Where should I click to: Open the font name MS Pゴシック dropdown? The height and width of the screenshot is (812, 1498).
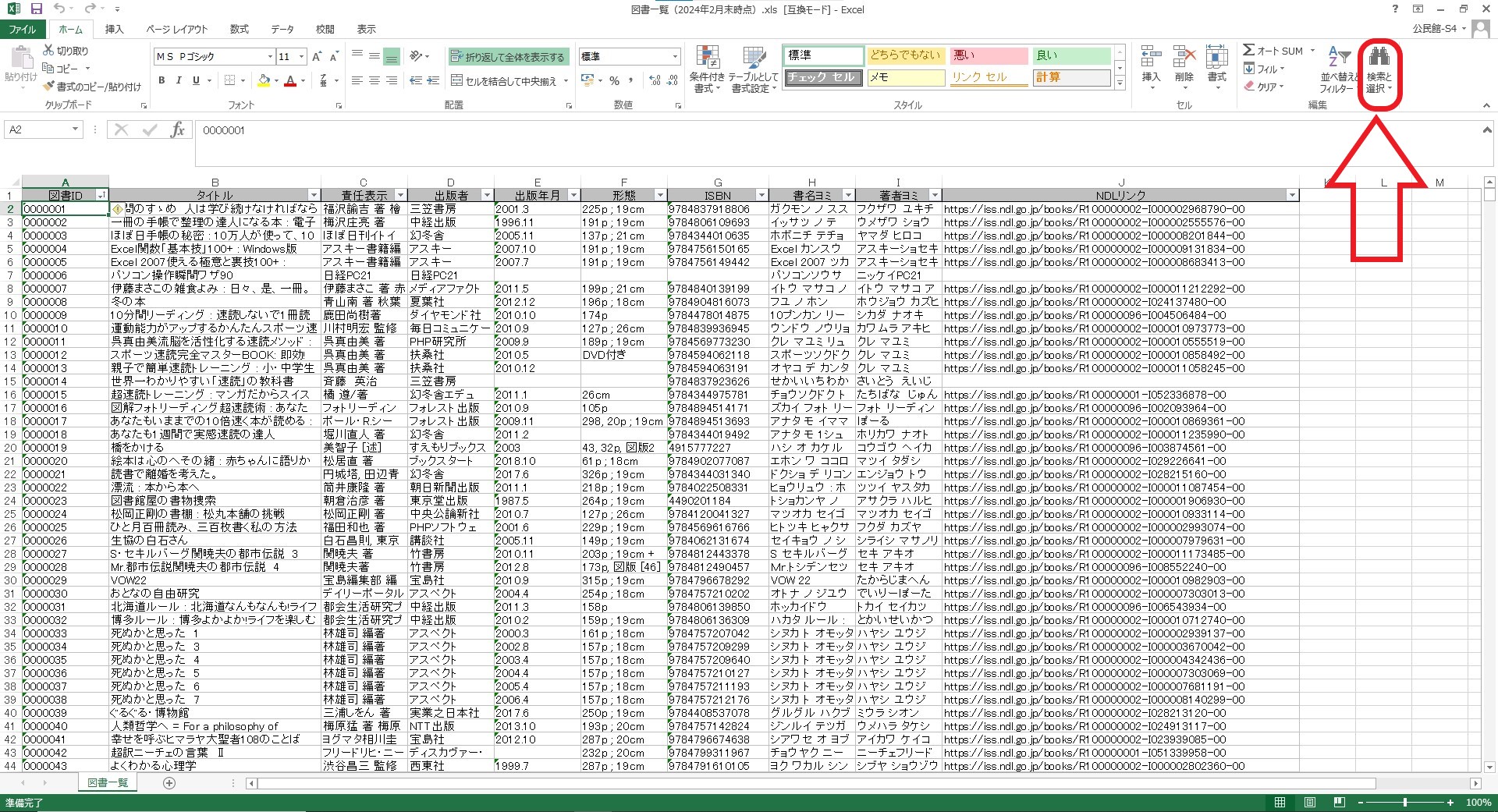click(270, 56)
